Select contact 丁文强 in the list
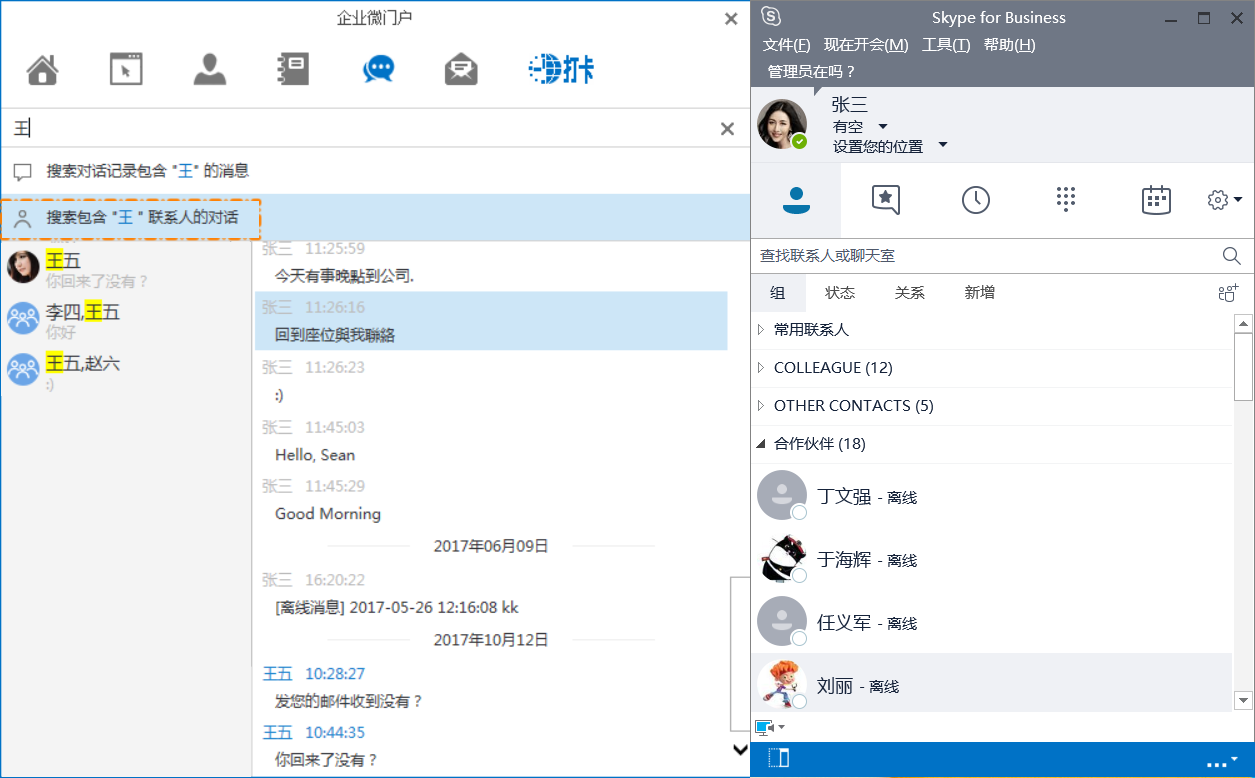 pos(992,496)
